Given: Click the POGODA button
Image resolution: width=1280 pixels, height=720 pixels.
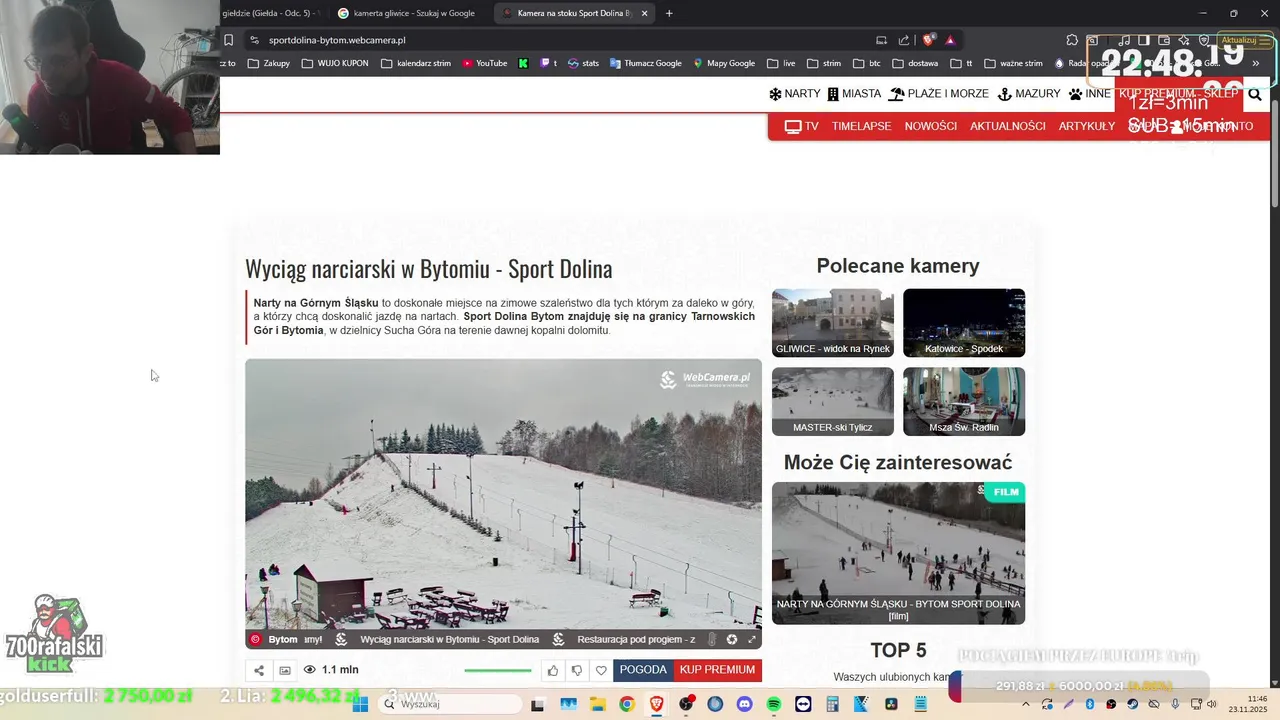Looking at the screenshot, I should coord(643,670).
